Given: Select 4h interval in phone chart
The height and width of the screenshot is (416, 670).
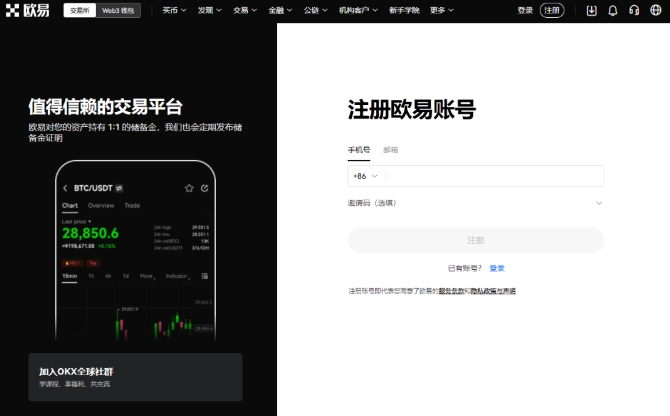Looking at the screenshot, I should point(108,276).
